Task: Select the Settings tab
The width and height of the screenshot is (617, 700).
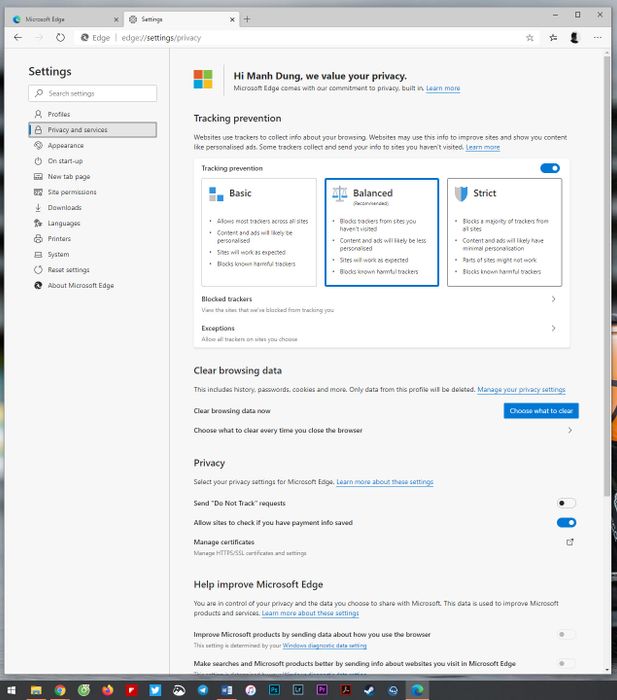Action: 181,20
